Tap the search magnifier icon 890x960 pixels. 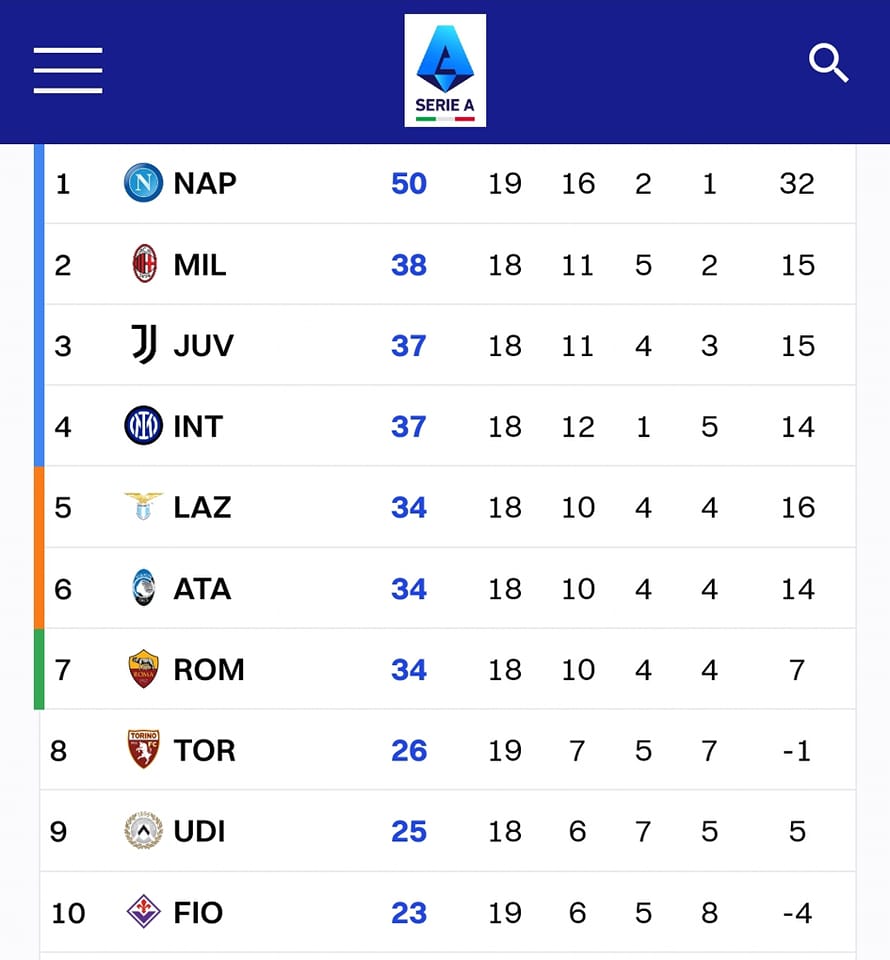click(x=828, y=62)
